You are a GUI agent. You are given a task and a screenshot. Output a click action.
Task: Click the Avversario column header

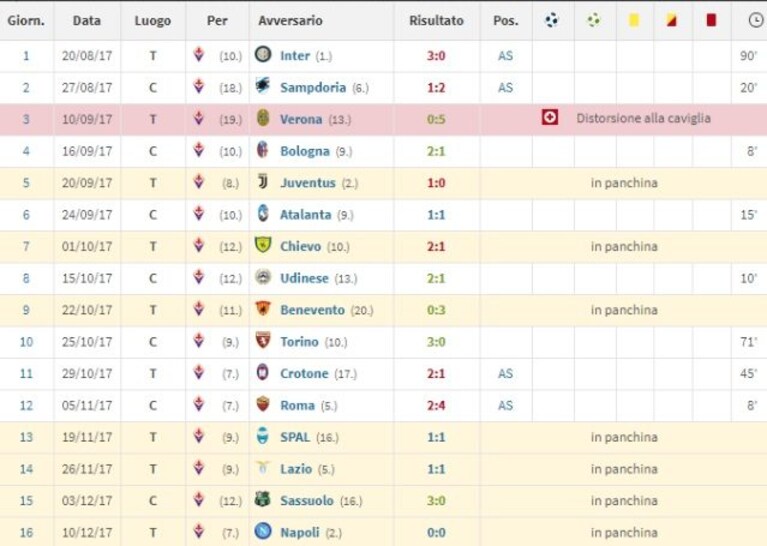290,21
